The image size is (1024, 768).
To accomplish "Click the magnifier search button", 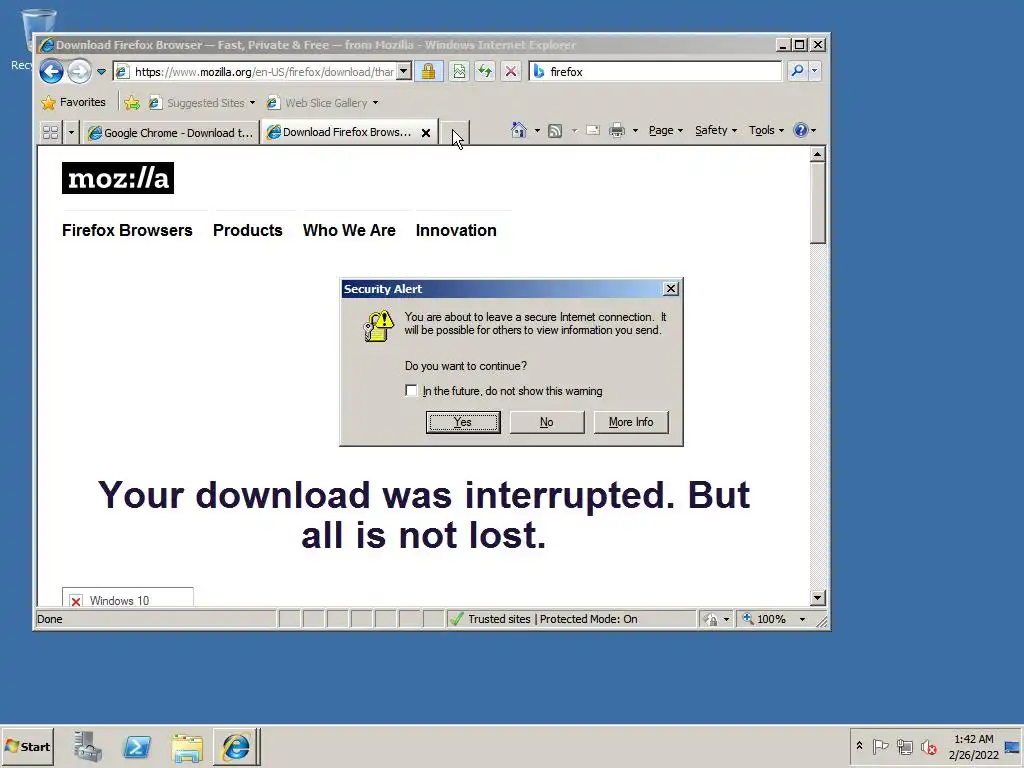I will click(797, 71).
